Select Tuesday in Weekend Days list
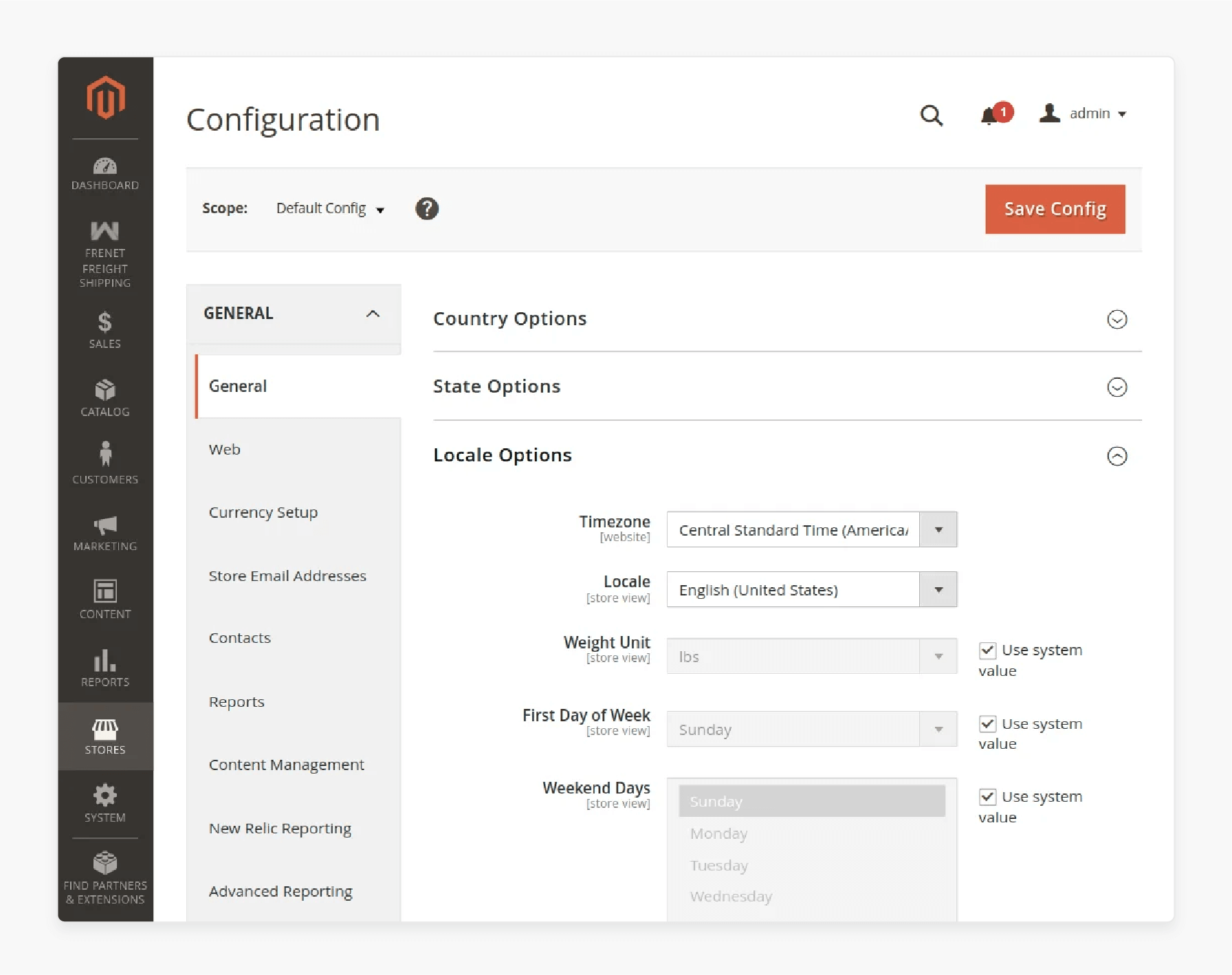This screenshot has height=975, width=1232. [811, 865]
